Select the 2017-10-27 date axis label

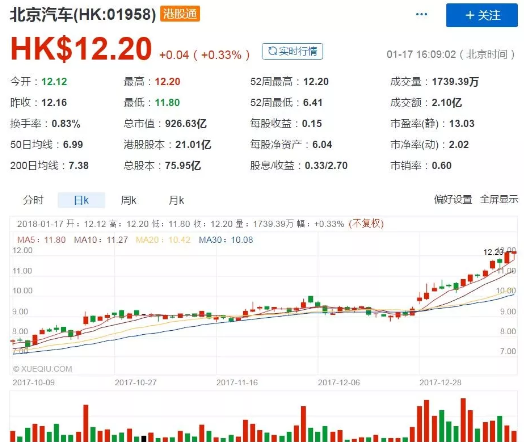pos(135,382)
